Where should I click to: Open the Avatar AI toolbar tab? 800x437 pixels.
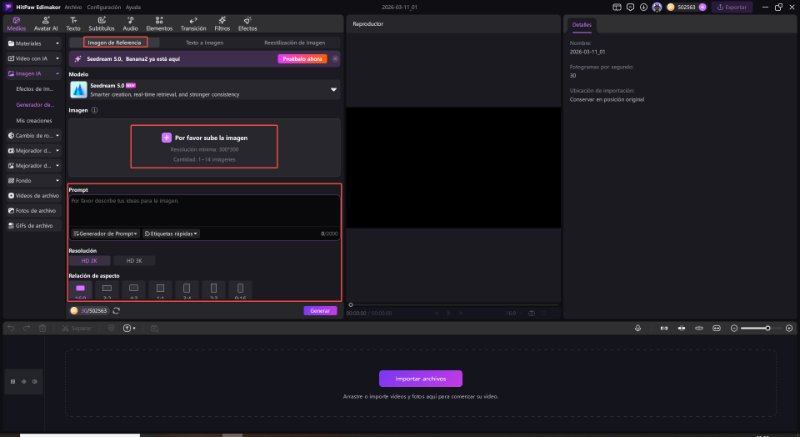(44, 24)
